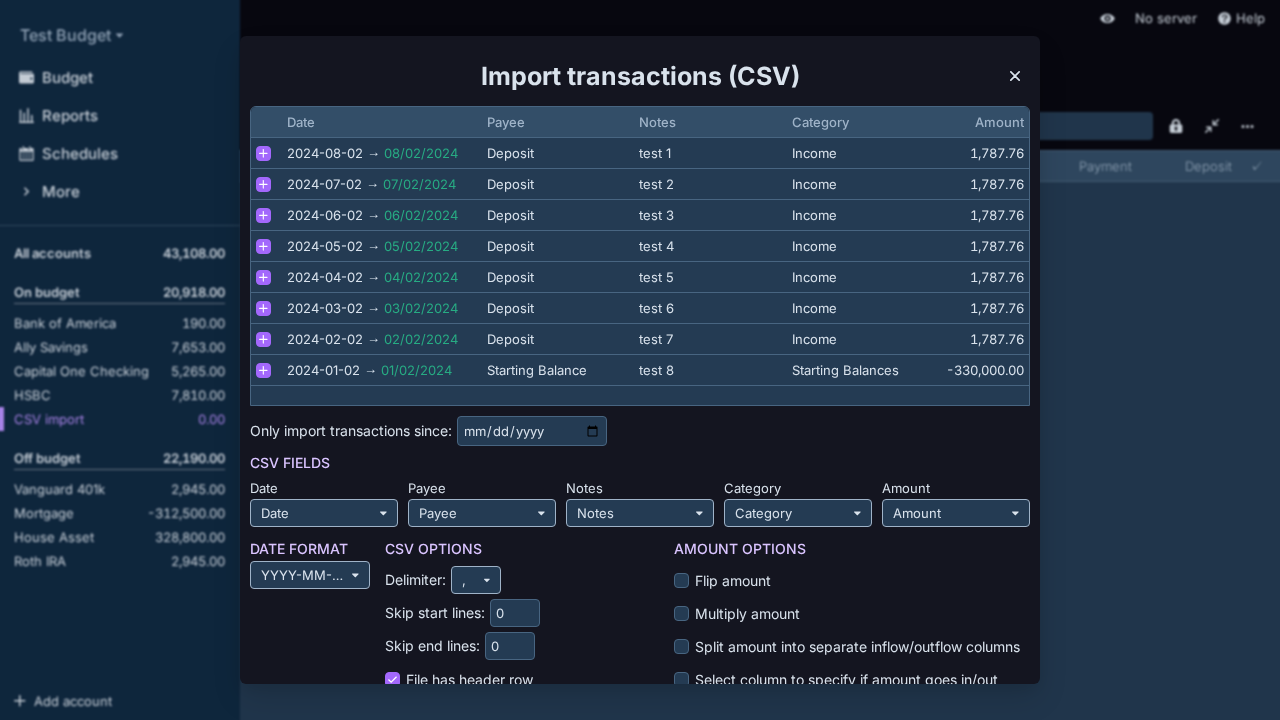Open the Reports page in sidebar
Image resolution: width=1280 pixels, height=720 pixels.
click(x=69, y=116)
